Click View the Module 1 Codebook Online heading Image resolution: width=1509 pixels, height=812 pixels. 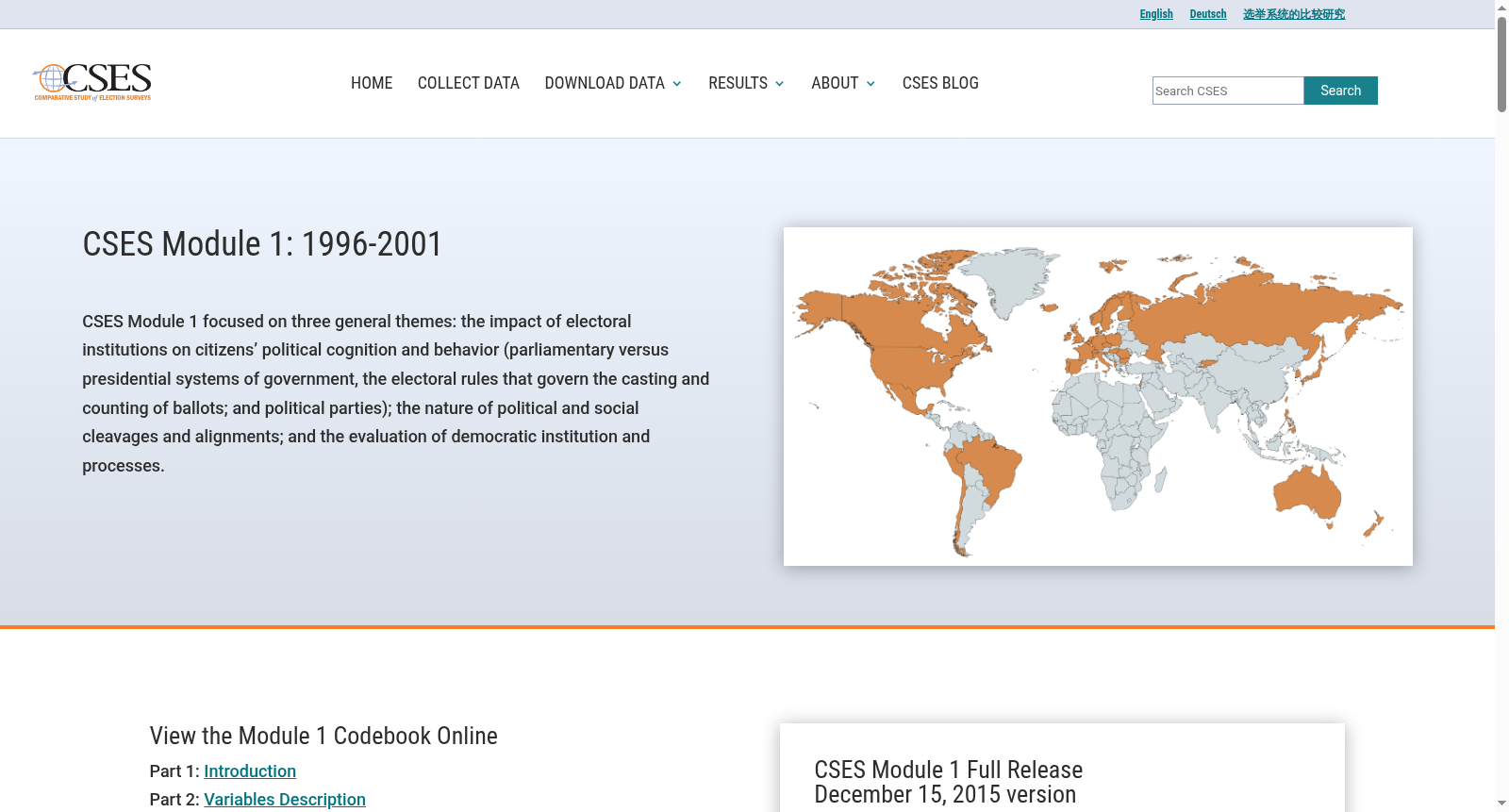pyautogui.click(x=323, y=736)
